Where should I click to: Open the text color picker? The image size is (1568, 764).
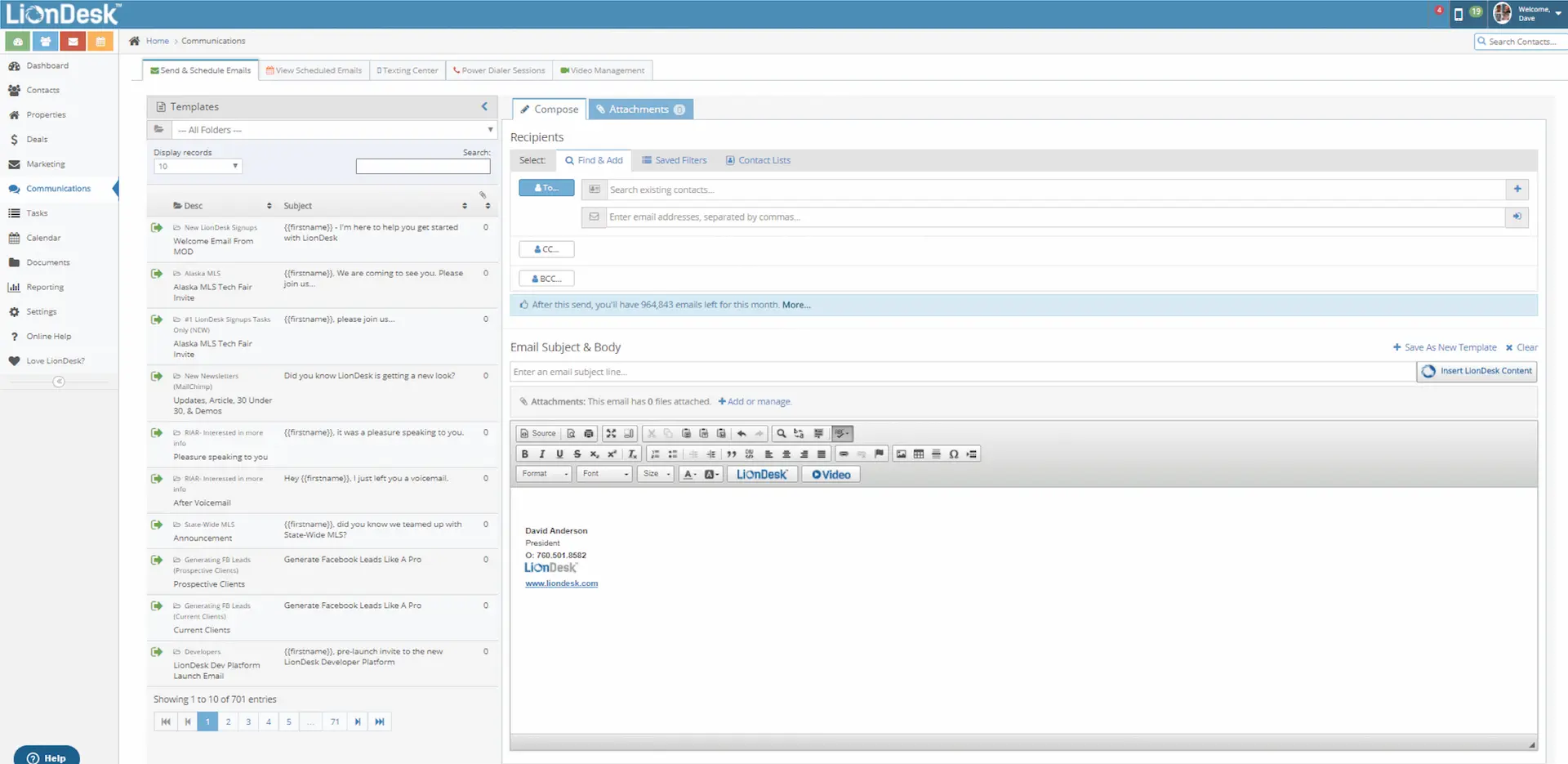coord(690,474)
